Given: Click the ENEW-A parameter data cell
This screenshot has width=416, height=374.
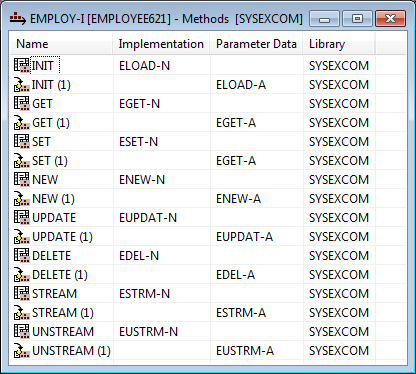Looking at the screenshot, I should pyautogui.click(x=238, y=199).
